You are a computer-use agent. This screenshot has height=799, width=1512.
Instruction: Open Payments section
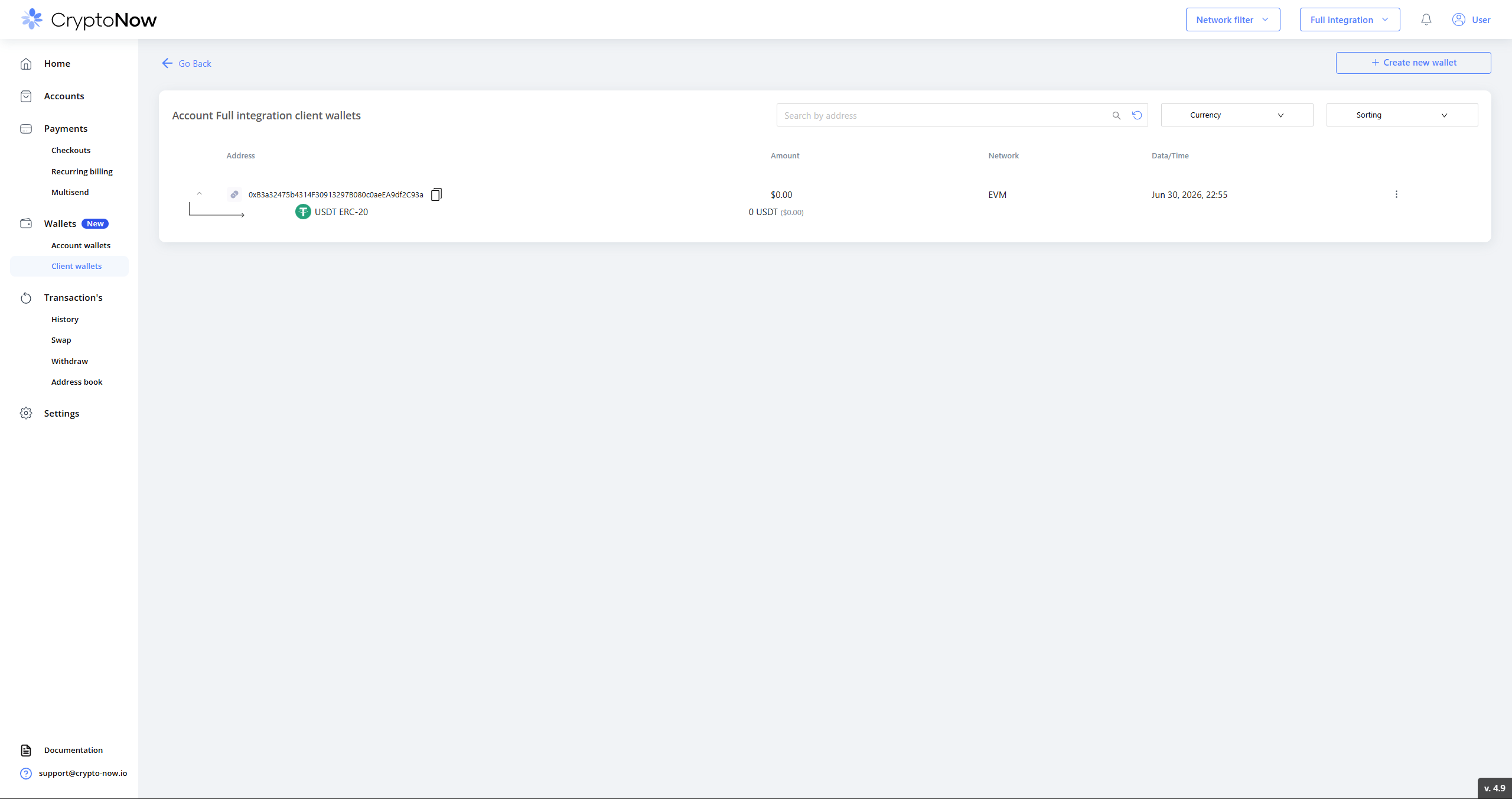(x=66, y=128)
